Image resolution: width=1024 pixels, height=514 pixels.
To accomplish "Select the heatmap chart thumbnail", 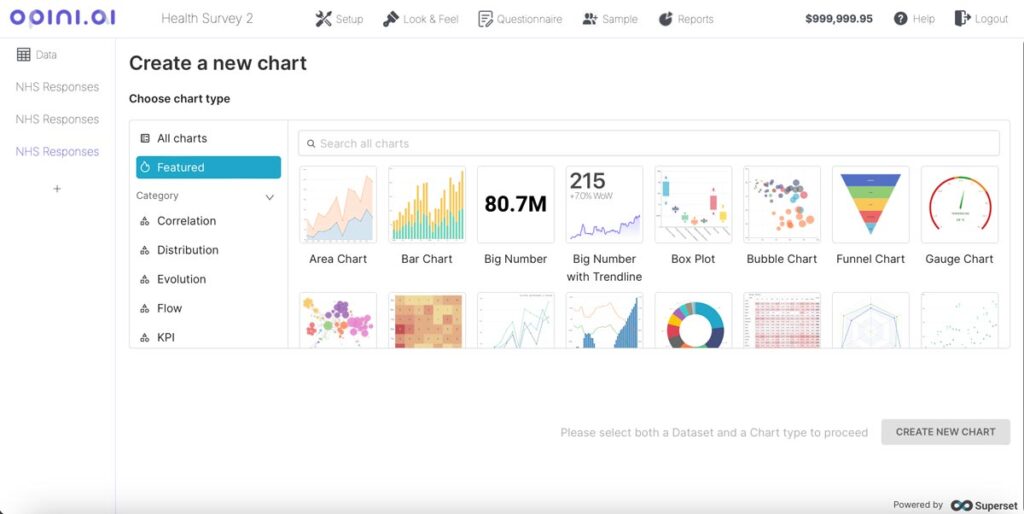I will (427, 320).
